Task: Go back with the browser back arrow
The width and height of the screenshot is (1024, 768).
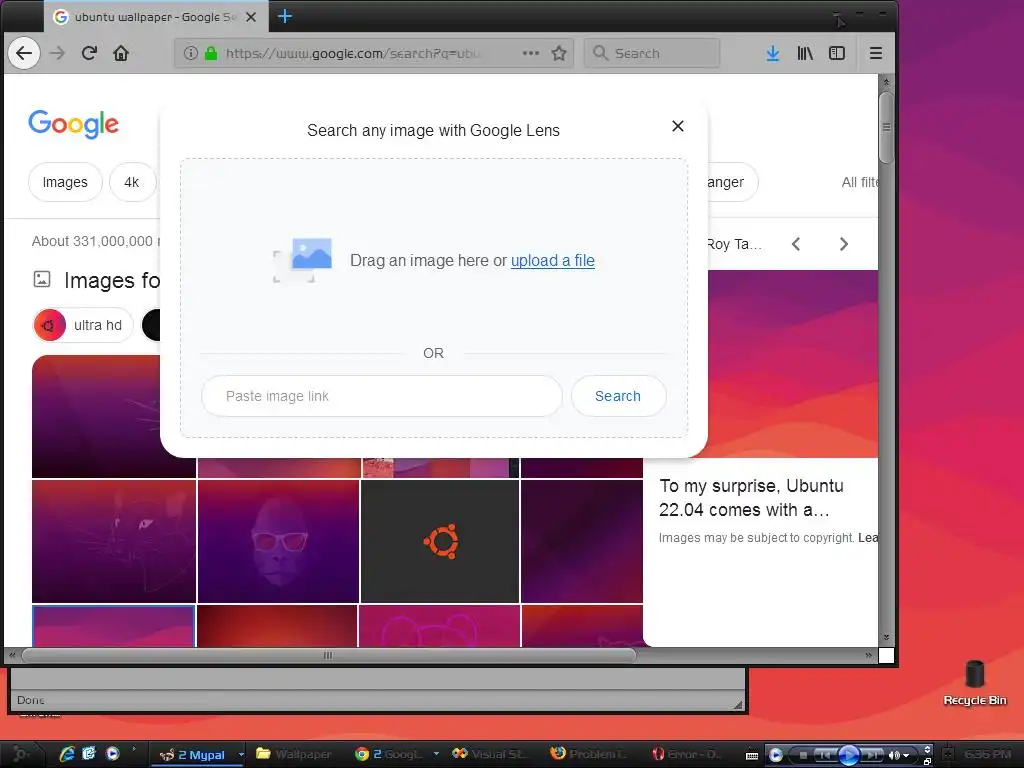Action: click(x=24, y=53)
